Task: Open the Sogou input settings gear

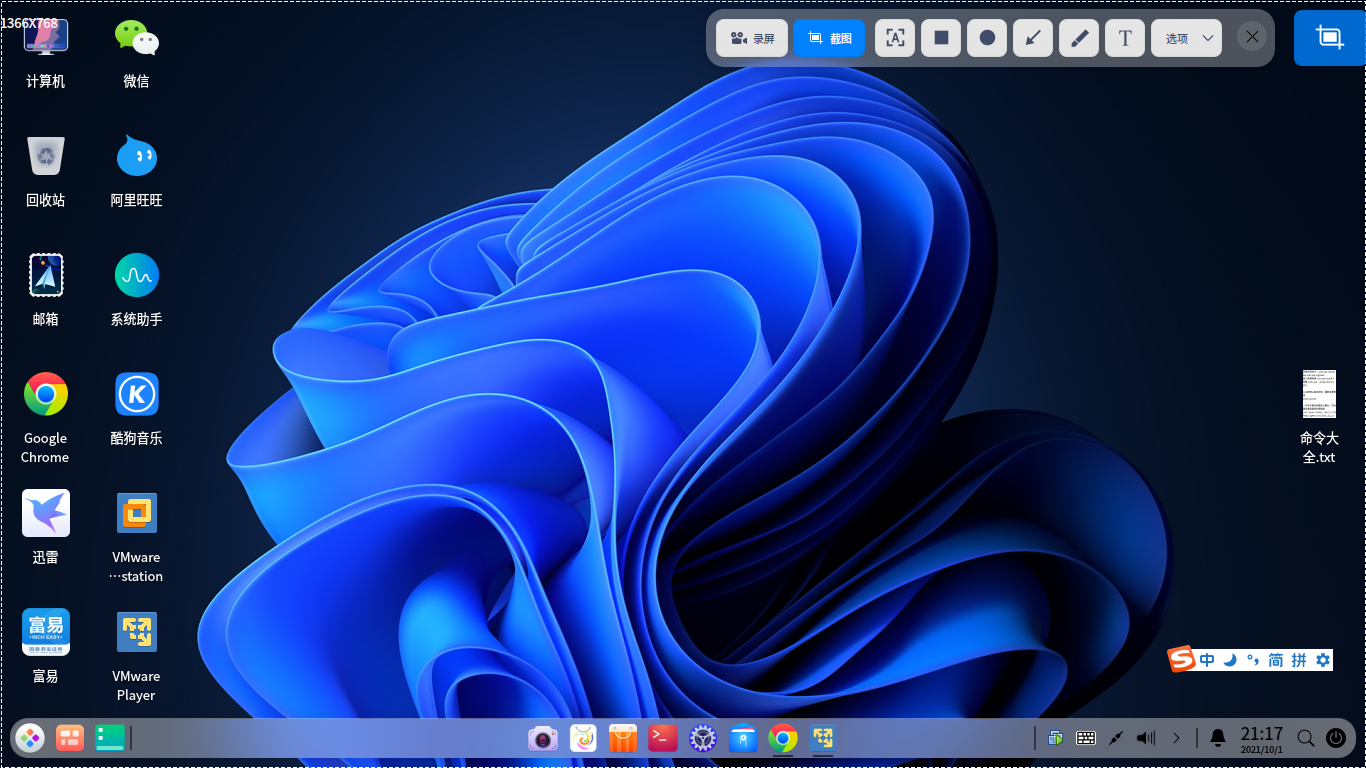Action: pos(1323,660)
